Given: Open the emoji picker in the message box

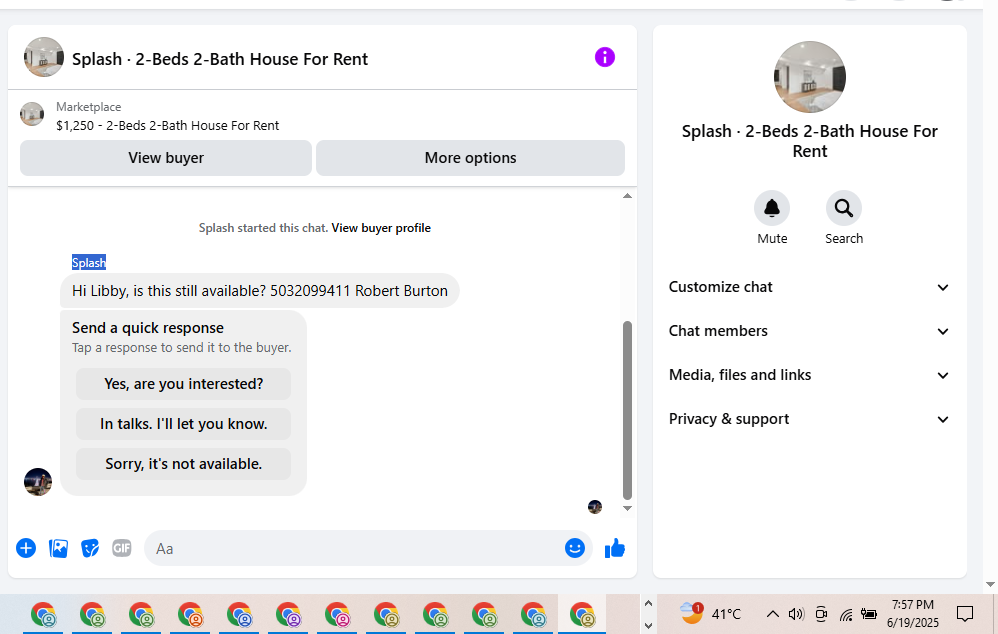Looking at the screenshot, I should coord(575,548).
